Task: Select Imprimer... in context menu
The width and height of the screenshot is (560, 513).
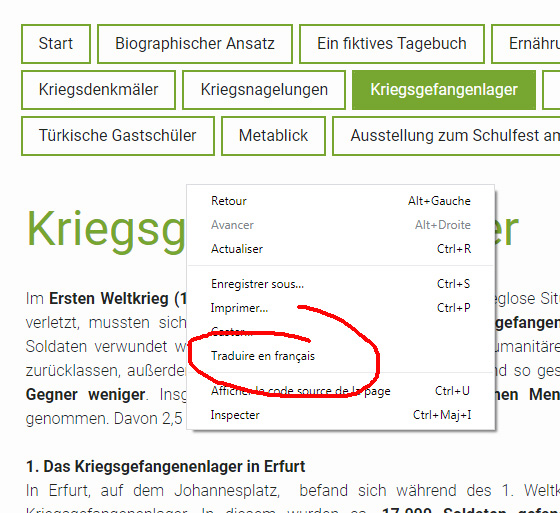Action: click(x=341, y=308)
